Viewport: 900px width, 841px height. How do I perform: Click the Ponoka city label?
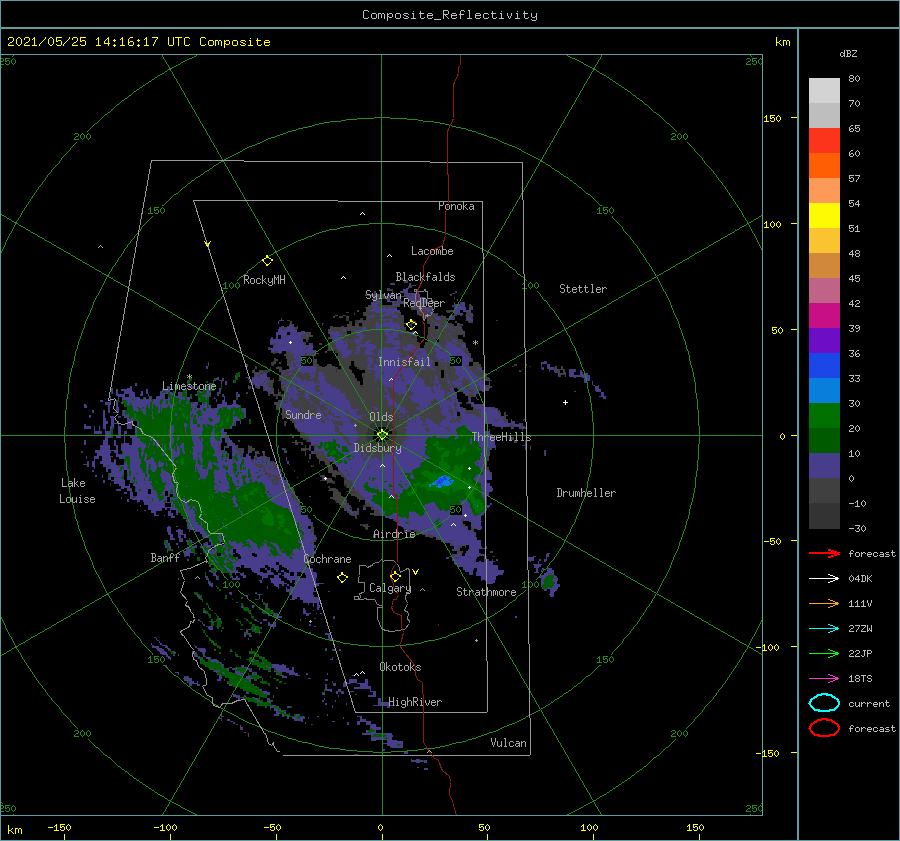(456, 206)
